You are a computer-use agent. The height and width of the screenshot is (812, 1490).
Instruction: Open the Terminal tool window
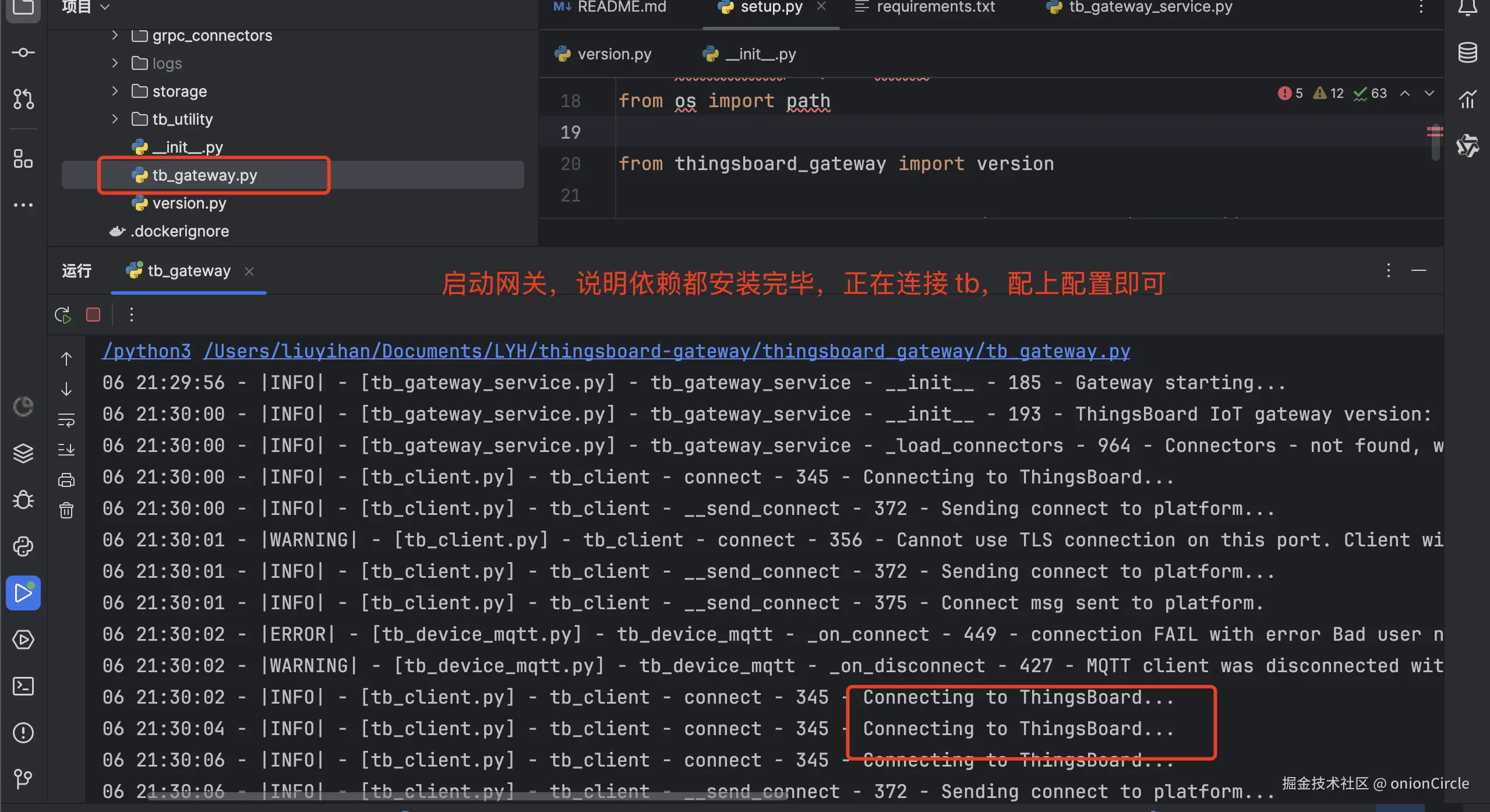(x=23, y=686)
